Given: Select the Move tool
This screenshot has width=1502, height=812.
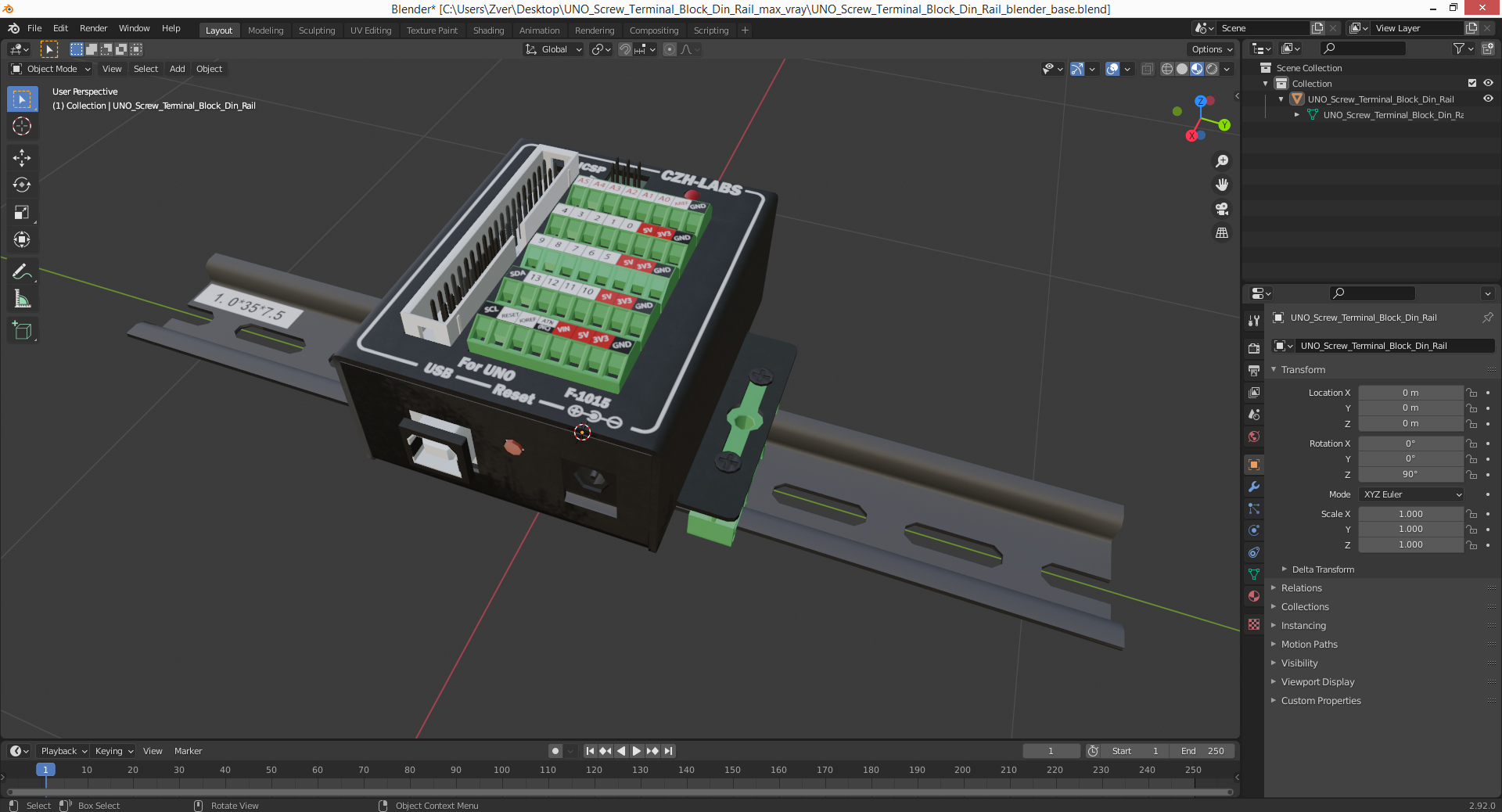Looking at the screenshot, I should 22,158.
